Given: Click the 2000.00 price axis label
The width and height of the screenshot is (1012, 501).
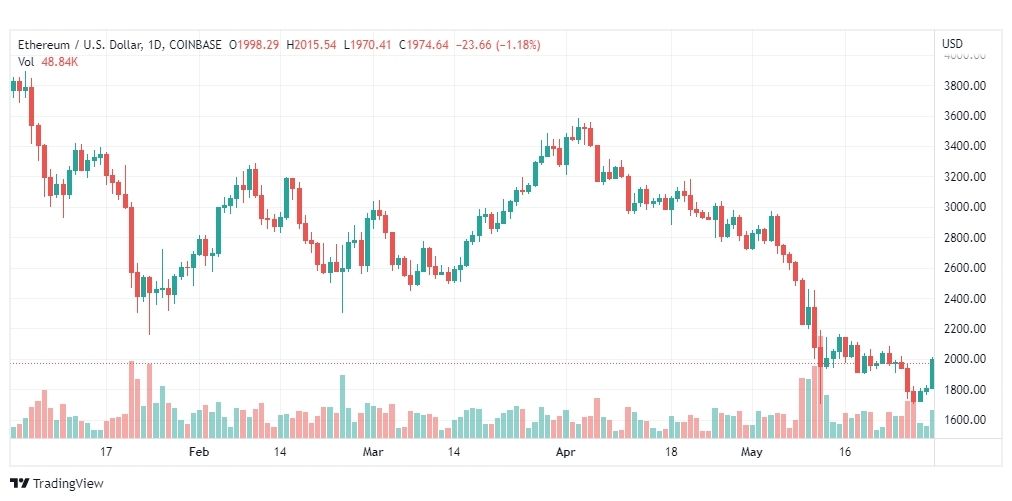Looking at the screenshot, I should pyautogui.click(x=967, y=359).
